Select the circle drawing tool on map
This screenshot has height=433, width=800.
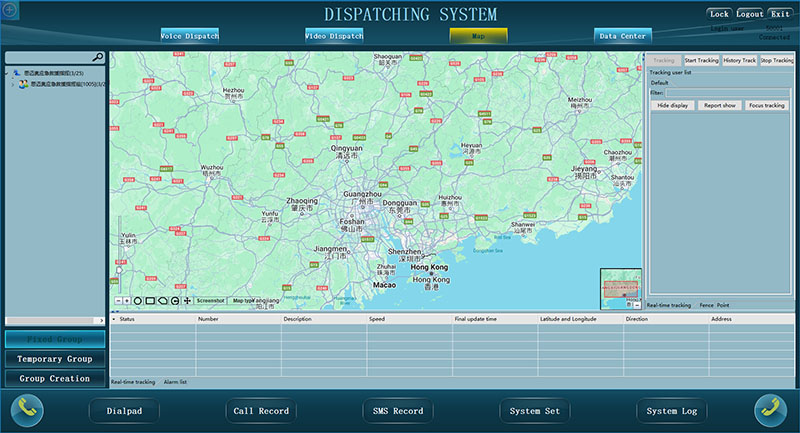coord(137,301)
